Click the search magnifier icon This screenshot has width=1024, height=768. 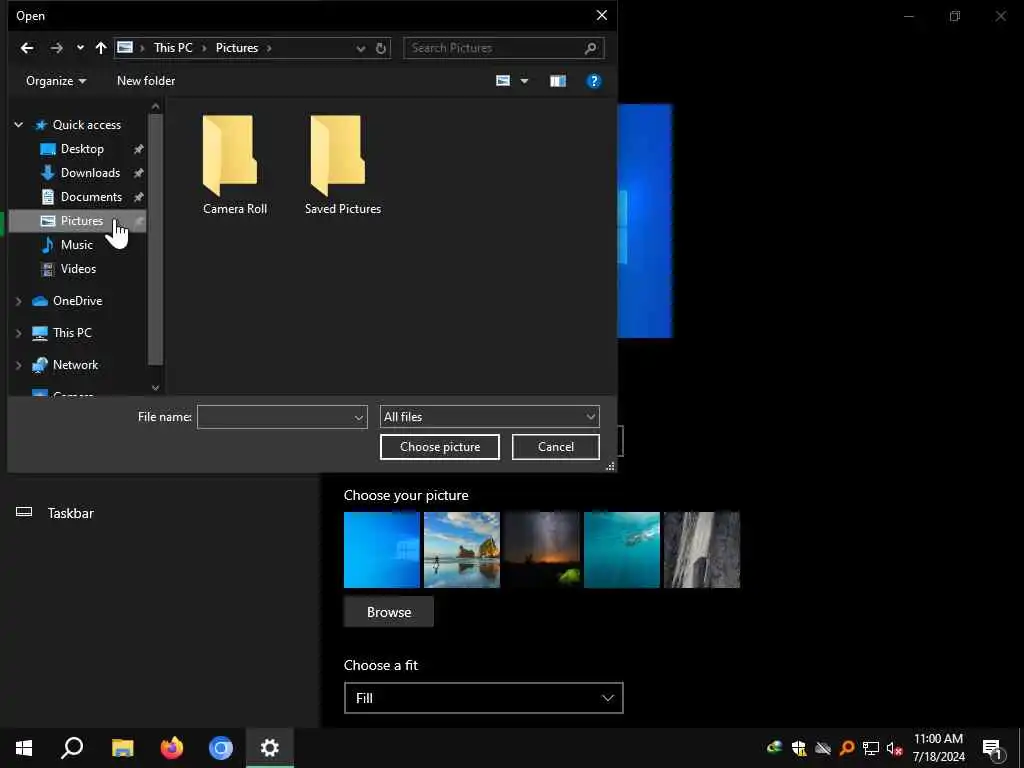point(590,48)
